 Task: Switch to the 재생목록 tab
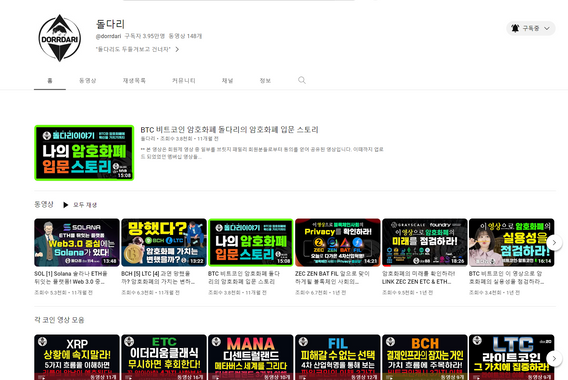click(x=134, y=80)
